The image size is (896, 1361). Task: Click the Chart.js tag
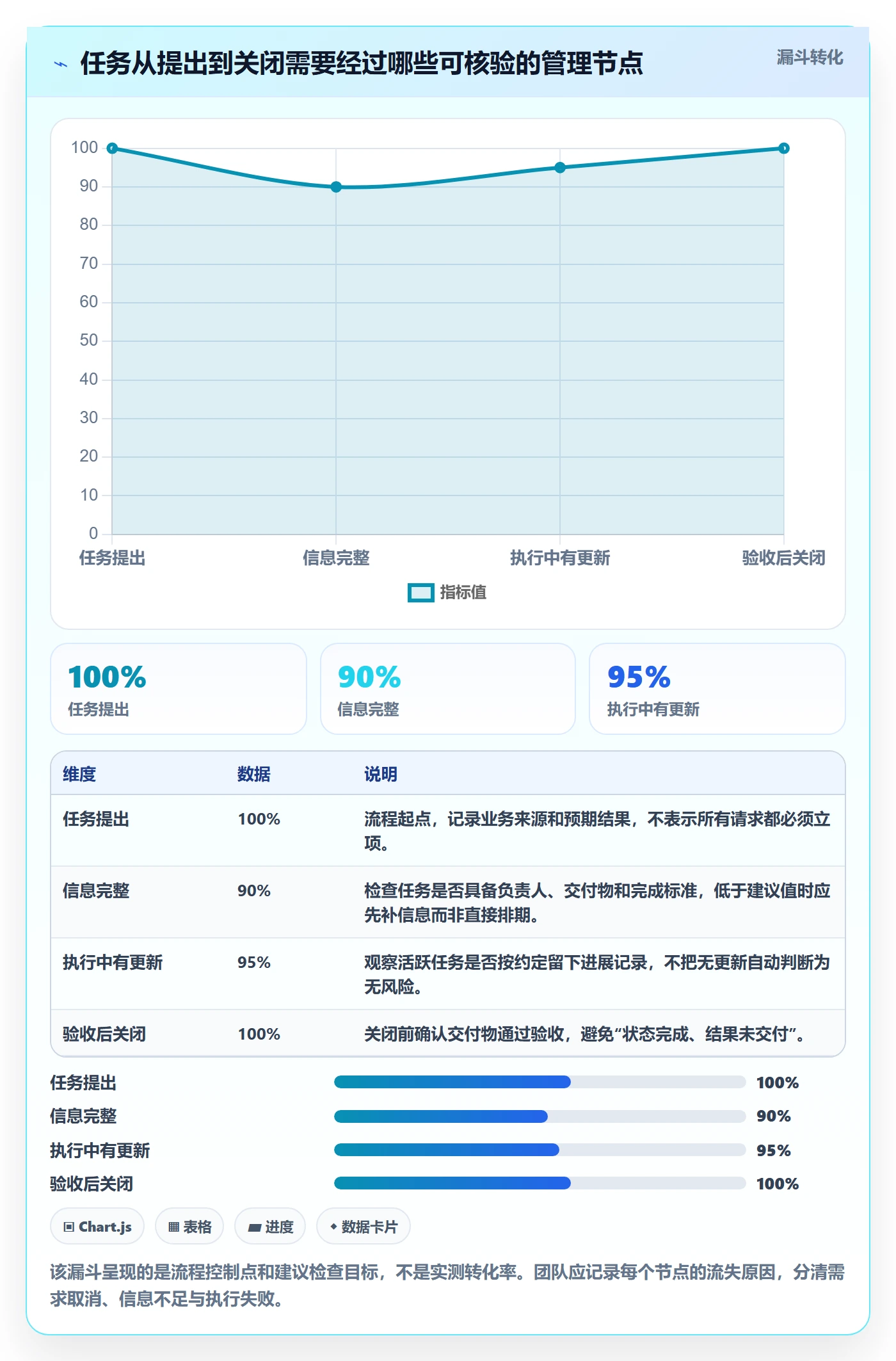[x=97, y=1227]
